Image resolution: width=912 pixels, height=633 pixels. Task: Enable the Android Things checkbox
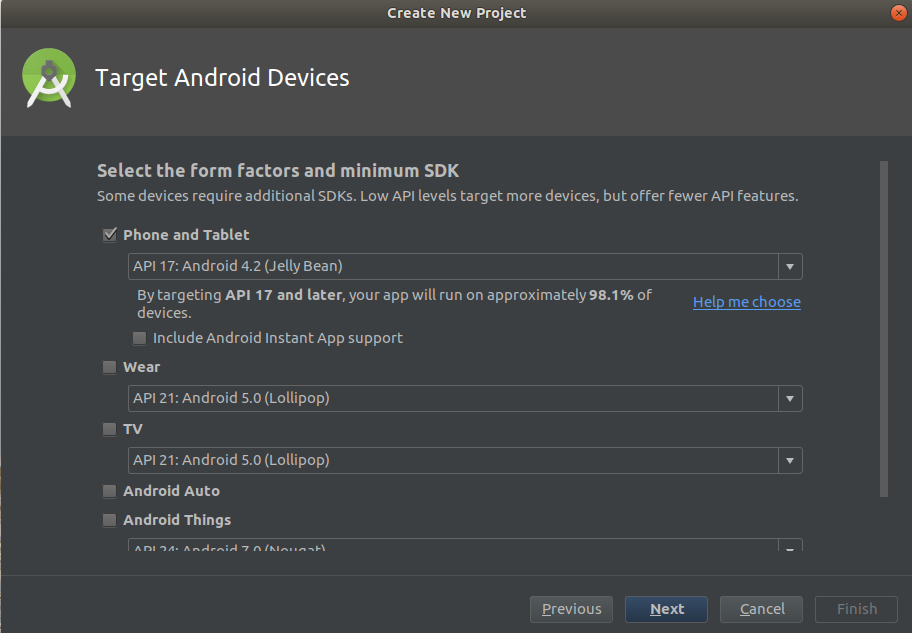[x=109, y=520]
